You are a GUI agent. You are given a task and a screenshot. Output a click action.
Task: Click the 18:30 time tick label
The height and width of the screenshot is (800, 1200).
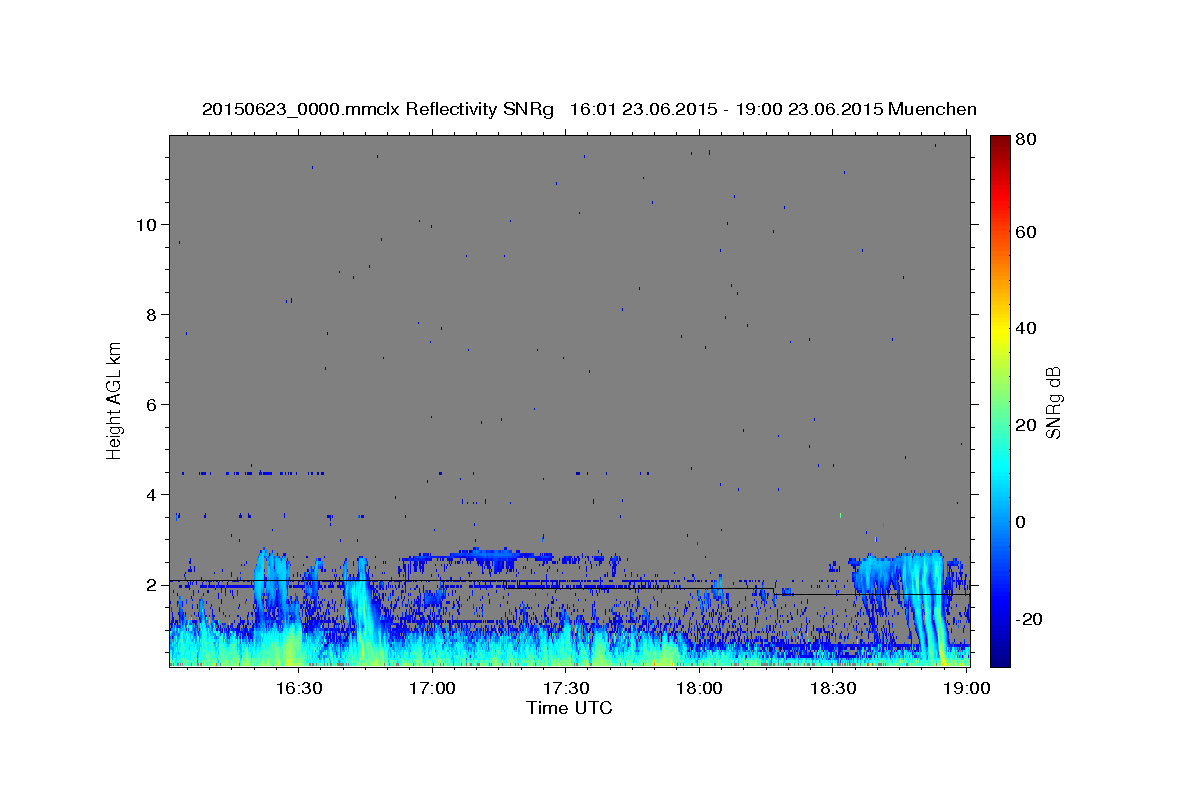point(833,688)
